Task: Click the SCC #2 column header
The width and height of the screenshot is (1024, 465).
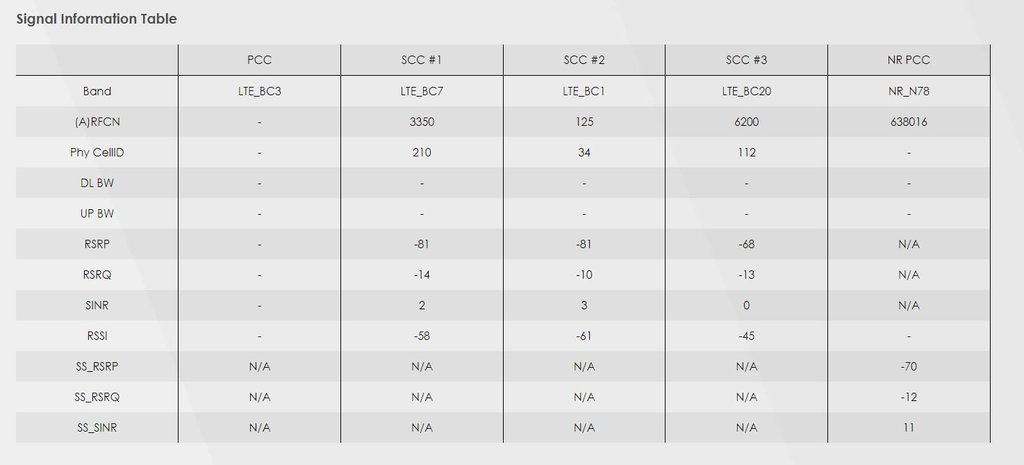Action: coord(583,60)
